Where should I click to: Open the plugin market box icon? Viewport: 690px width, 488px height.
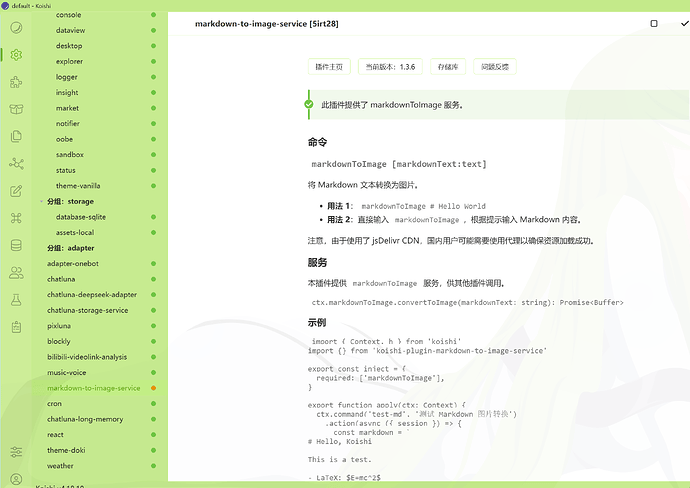tap(16, 109)
